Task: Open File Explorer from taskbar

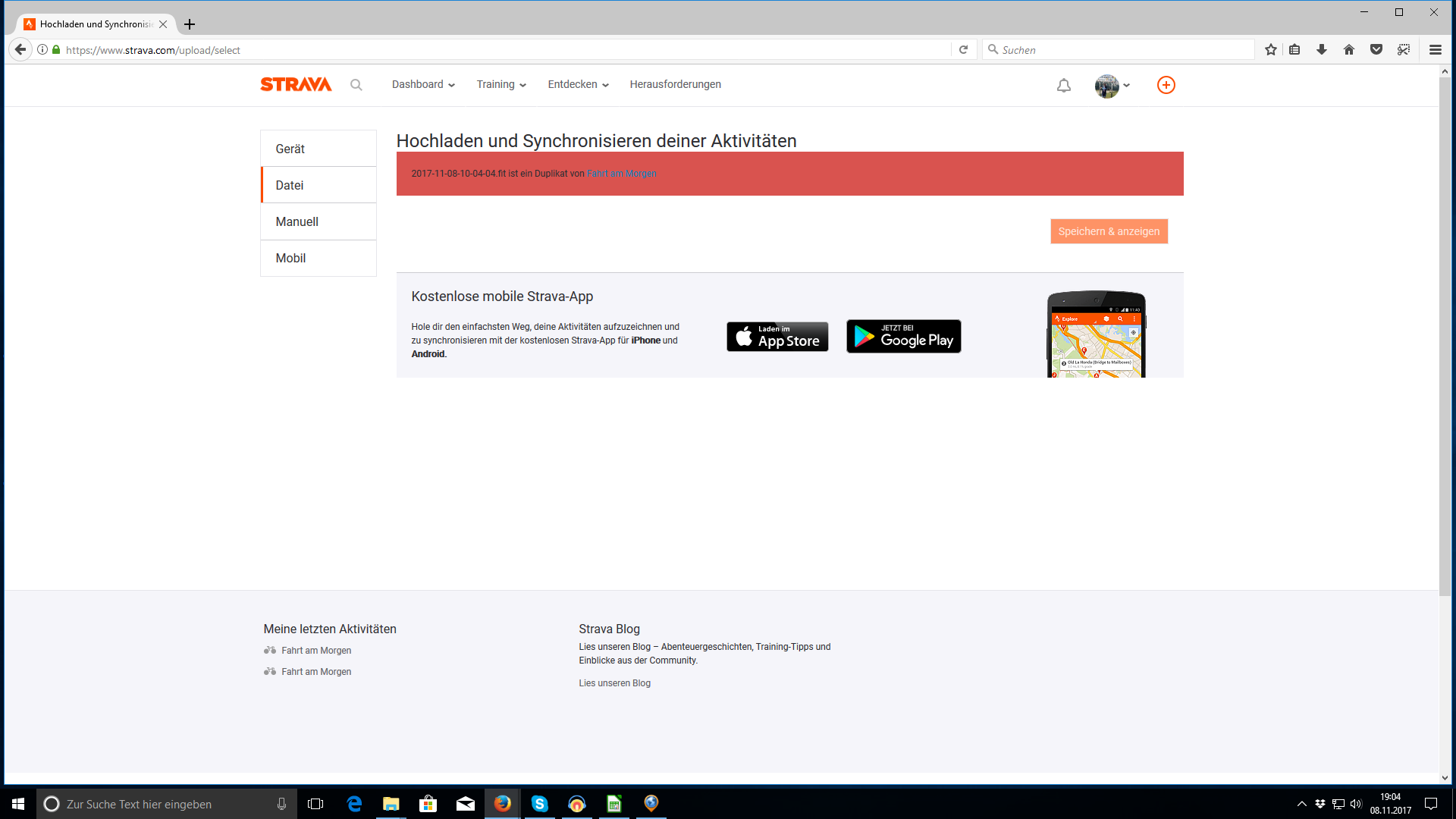Action: [391, 804]
